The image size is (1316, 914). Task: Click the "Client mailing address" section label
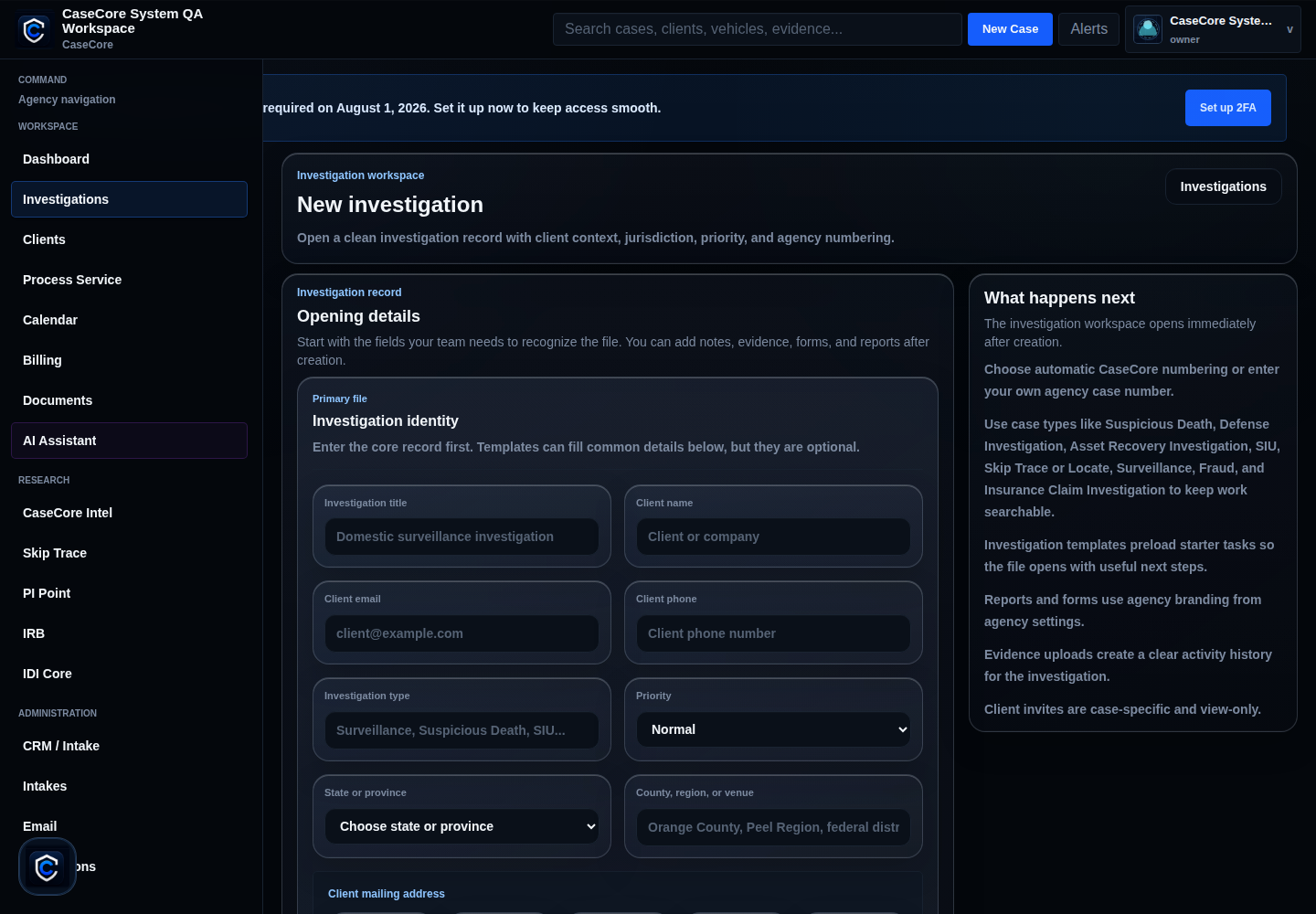[x=387, y=894]
